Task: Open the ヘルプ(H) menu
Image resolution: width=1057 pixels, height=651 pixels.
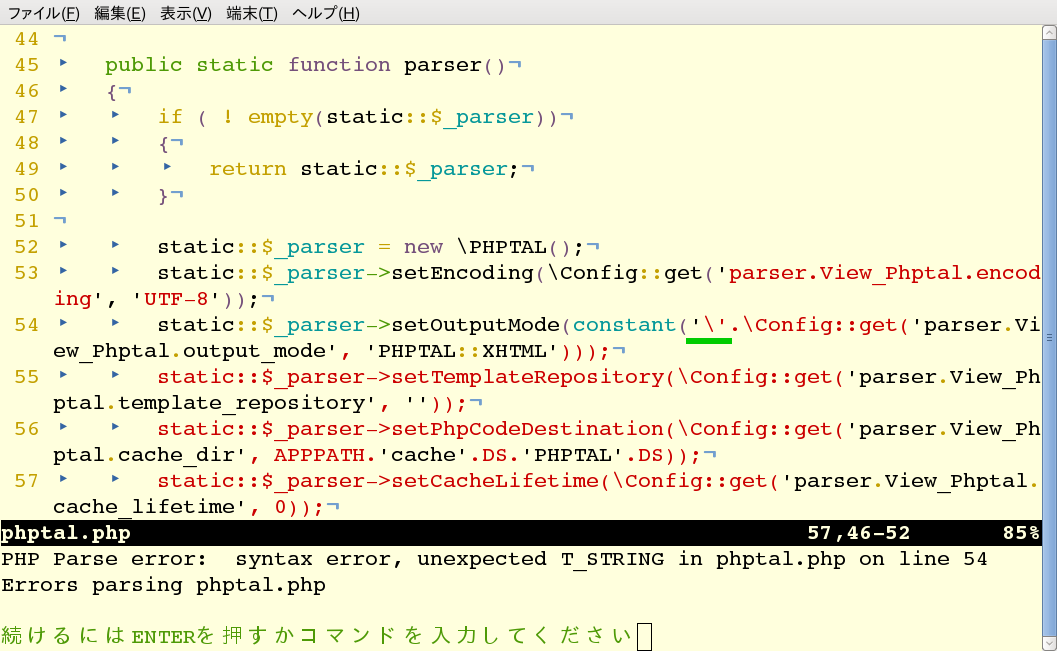Action: (x=326, y=13)
